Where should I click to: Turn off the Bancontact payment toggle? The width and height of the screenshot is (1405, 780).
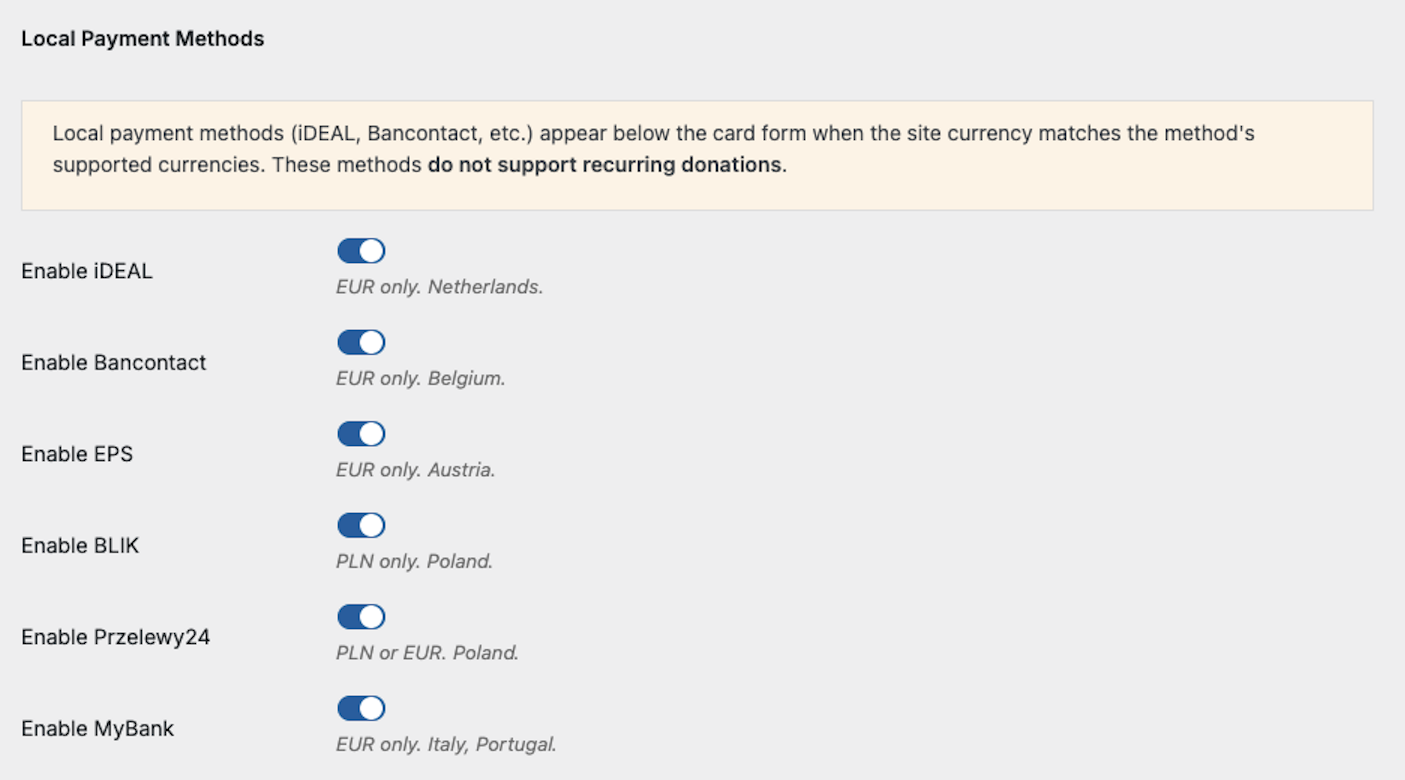361,343
